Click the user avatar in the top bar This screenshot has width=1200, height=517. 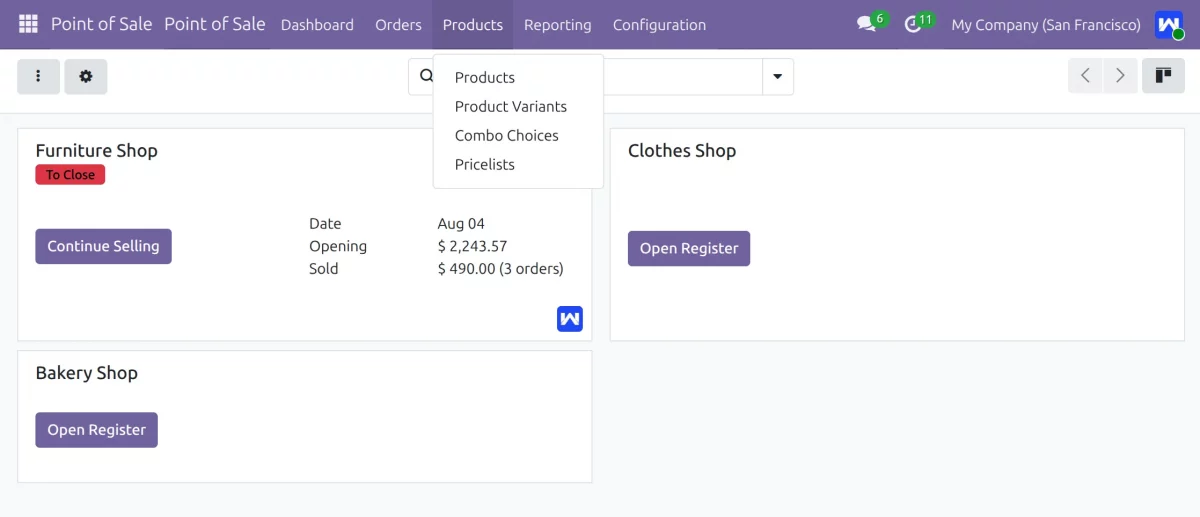click(x=1169, y=25)
